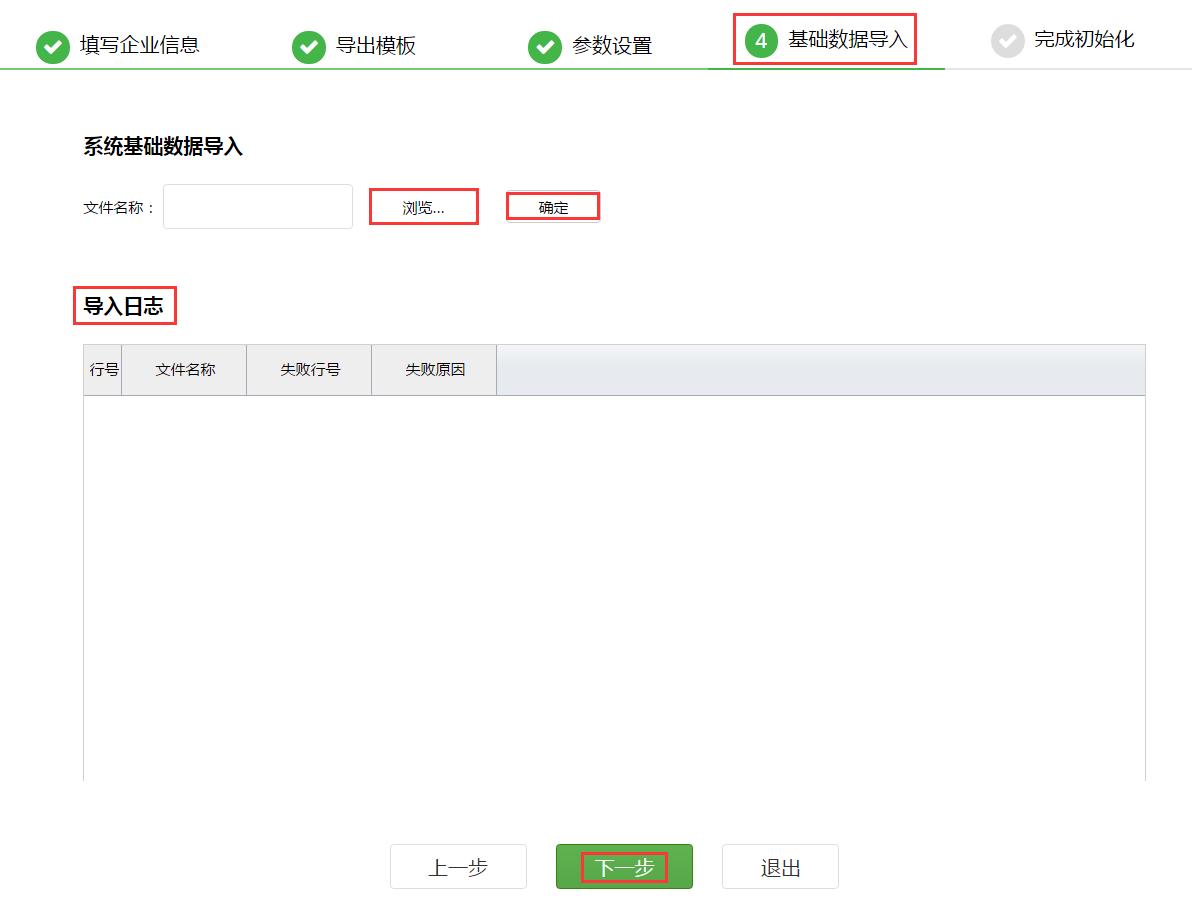
Task: Click the grey checkmark beside 完成初始化
Action: (1007, 41)
